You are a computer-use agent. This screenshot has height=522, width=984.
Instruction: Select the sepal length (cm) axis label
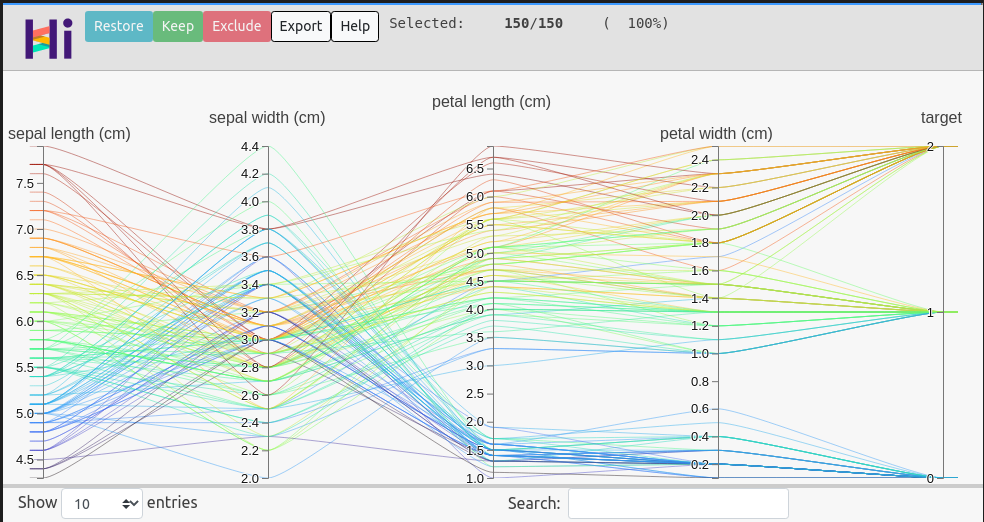pyautogui.click(x=69, y=134)
